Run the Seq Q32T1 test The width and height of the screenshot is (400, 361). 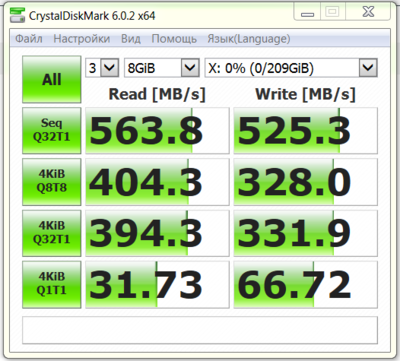[x=52, y=130]
